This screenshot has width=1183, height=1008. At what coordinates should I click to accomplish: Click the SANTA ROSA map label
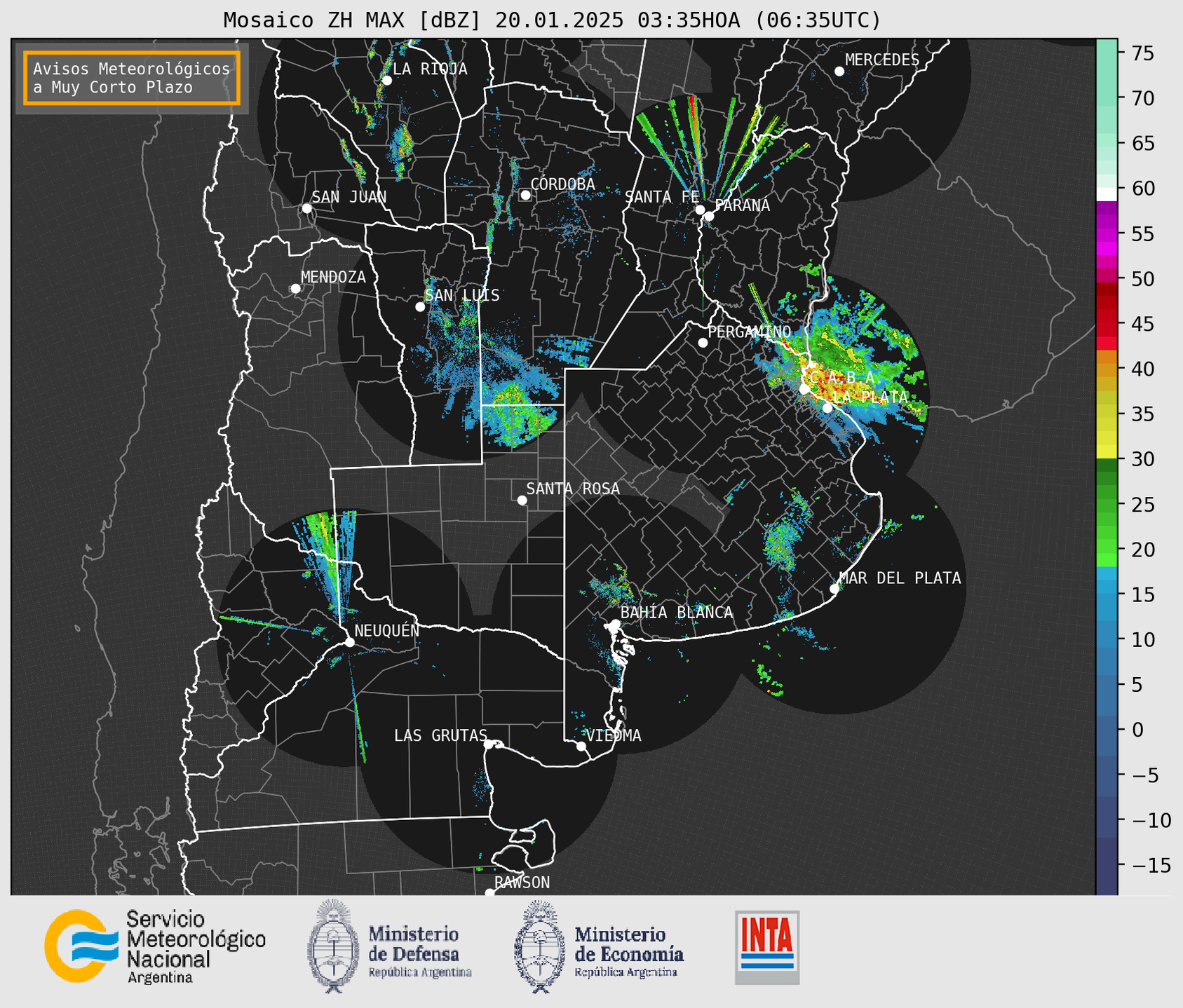click(573, 489)
